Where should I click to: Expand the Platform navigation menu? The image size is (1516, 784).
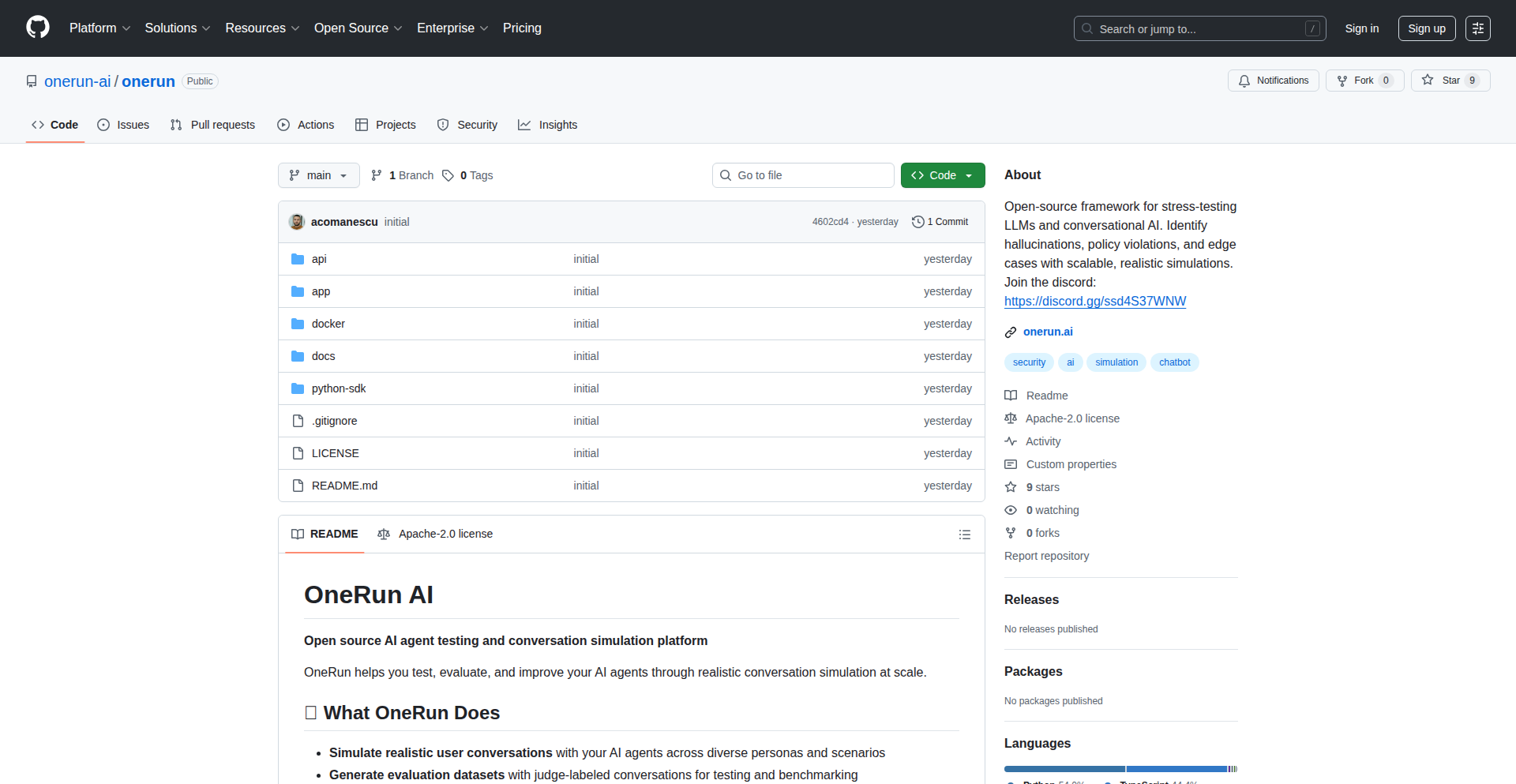tap(99, 28)
